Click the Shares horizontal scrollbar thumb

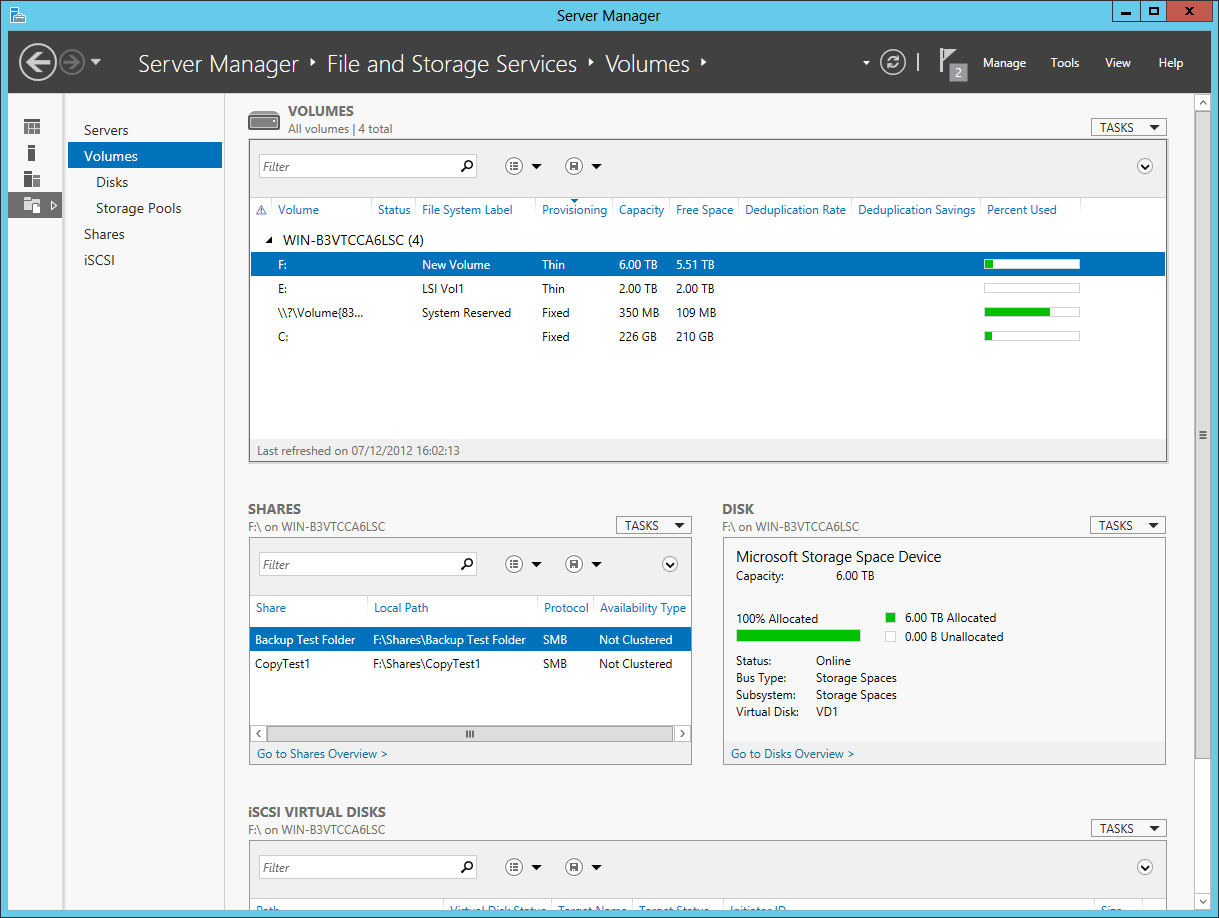tap(470, 734)
